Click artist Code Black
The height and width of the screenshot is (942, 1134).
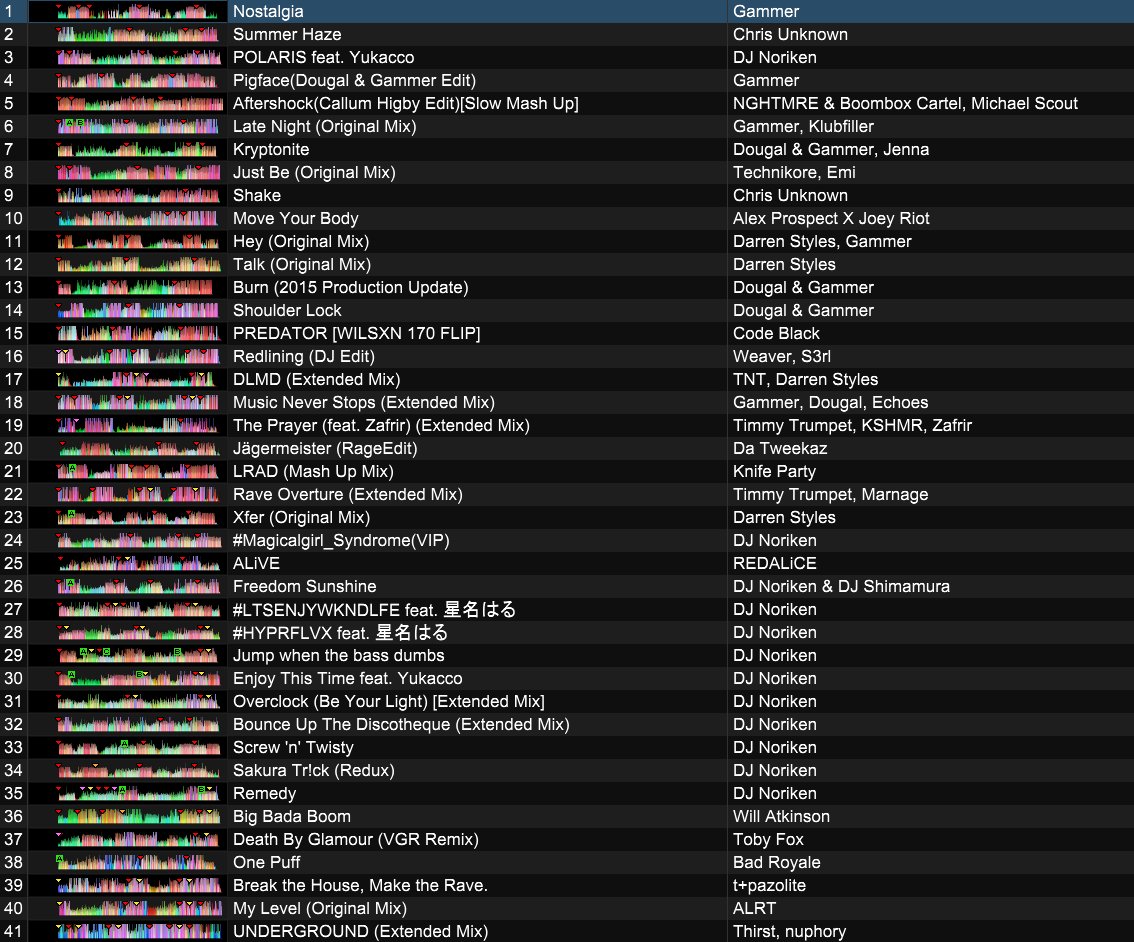[776, 333]
